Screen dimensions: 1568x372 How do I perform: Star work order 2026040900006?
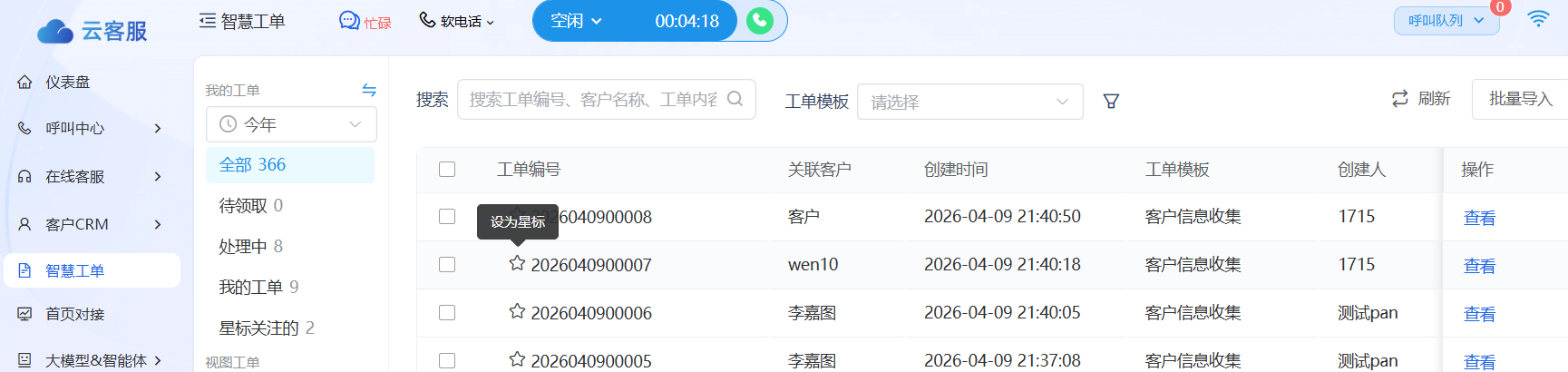(517, 311)
